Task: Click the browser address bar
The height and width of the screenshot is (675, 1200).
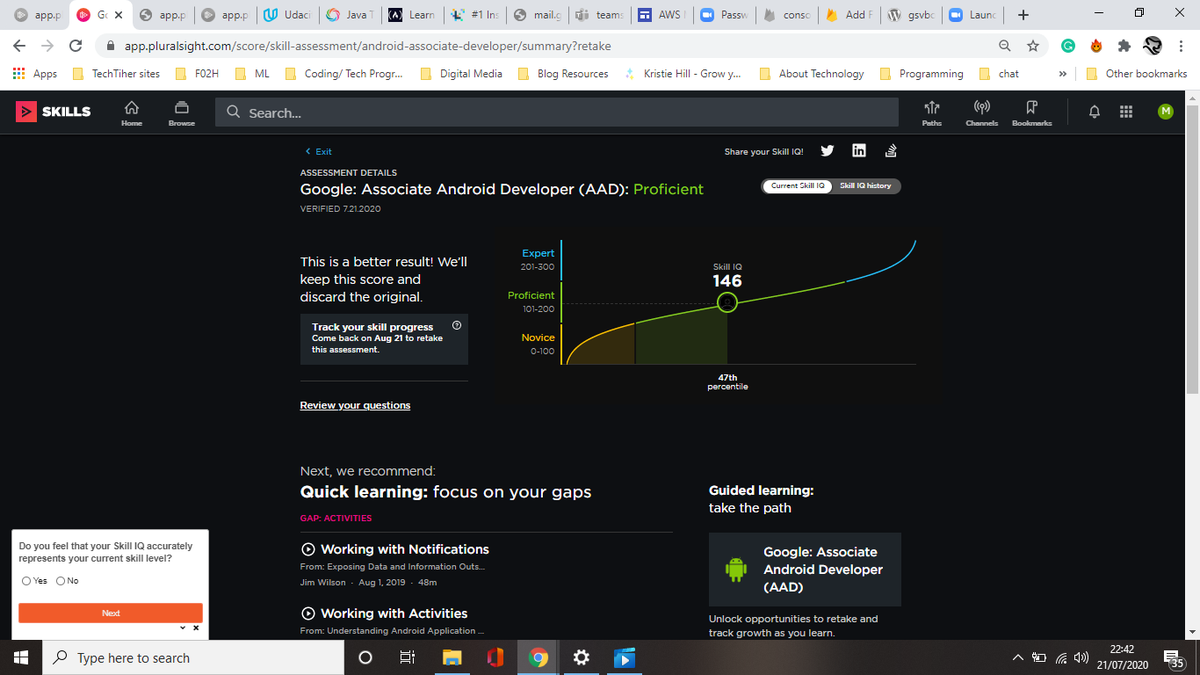Action: pyautogui.click(x=550, y=46)
